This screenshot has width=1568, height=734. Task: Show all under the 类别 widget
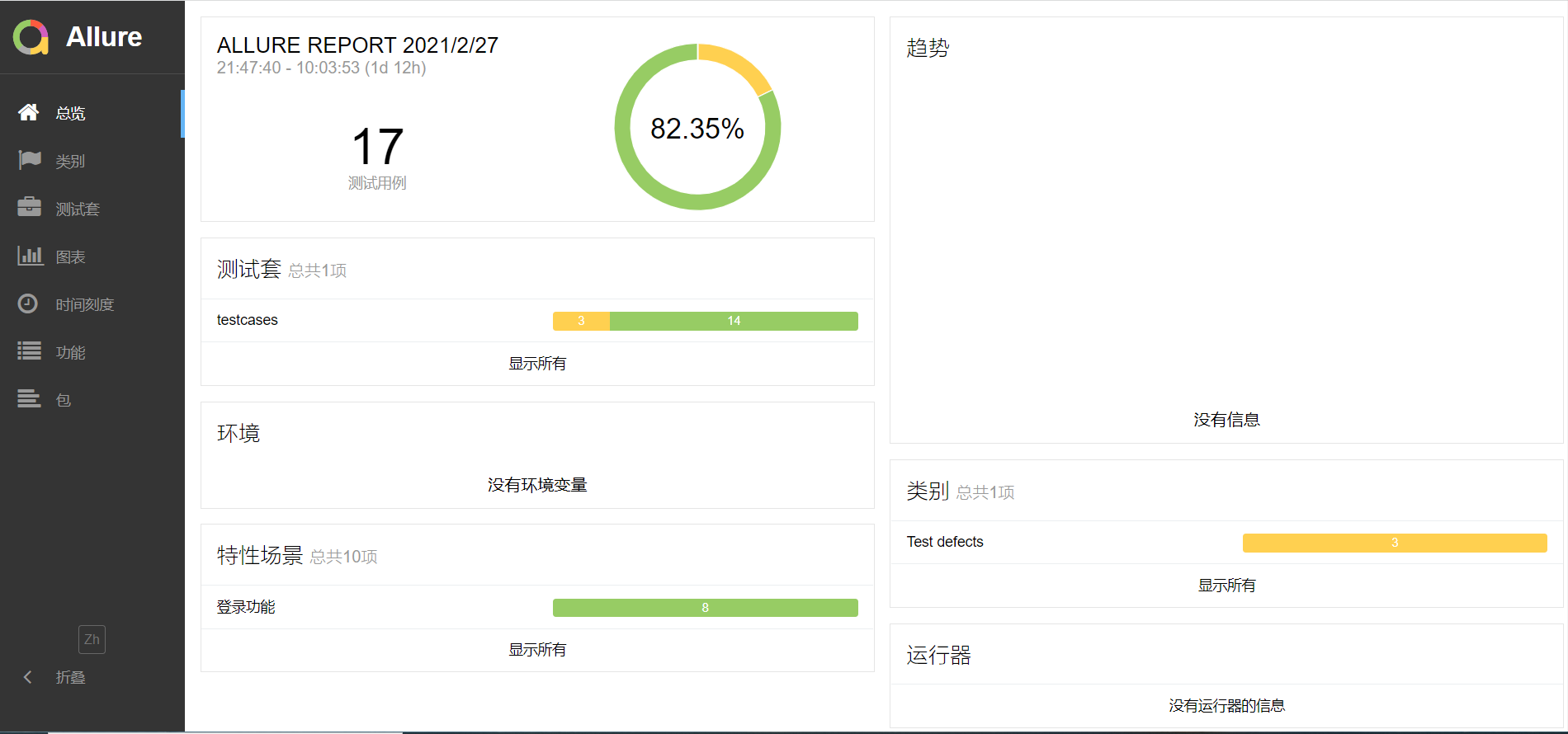tap(1227, 586)
